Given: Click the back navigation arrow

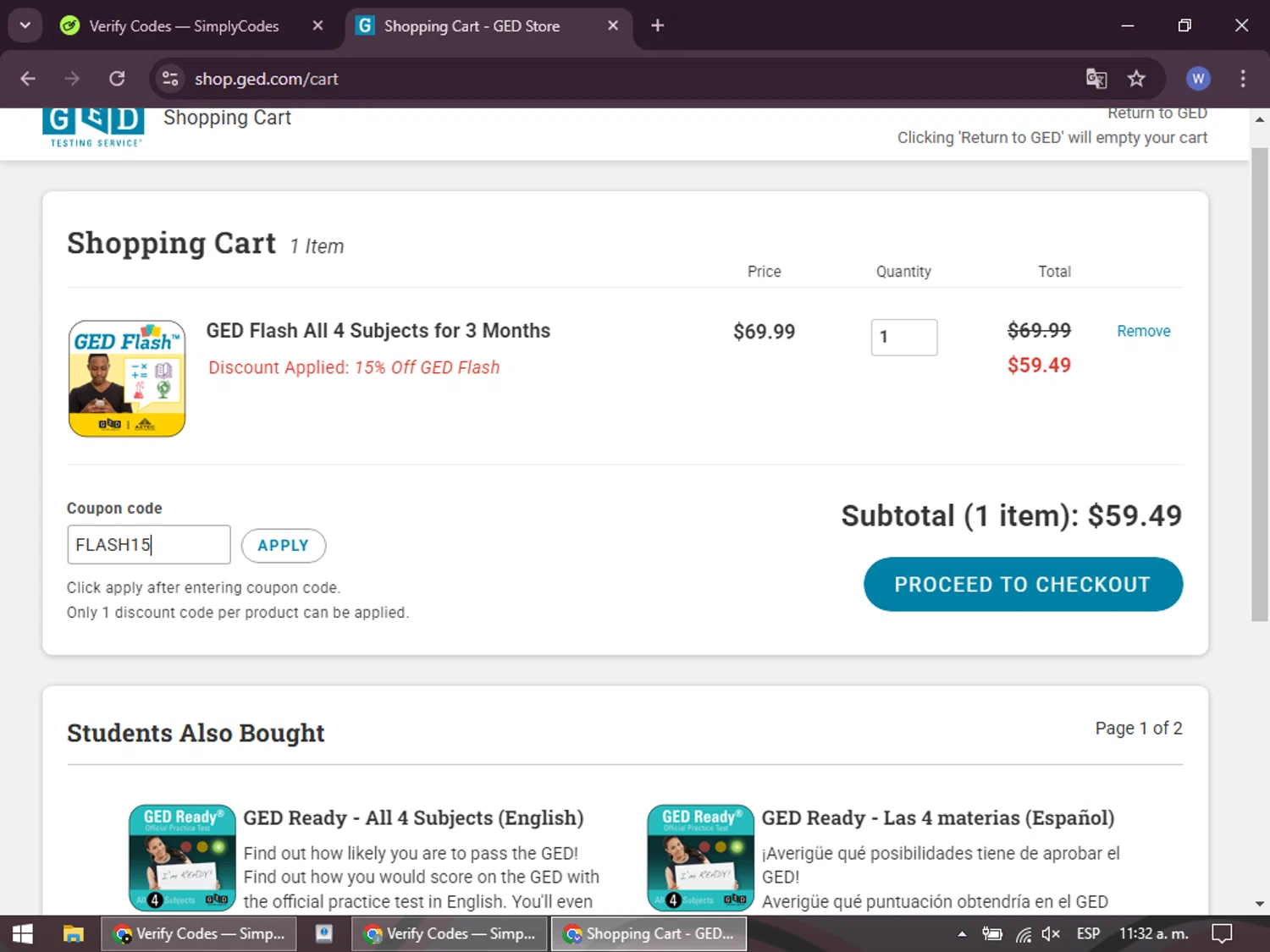Looking at the screenshot, I should (x=28, y=79).
